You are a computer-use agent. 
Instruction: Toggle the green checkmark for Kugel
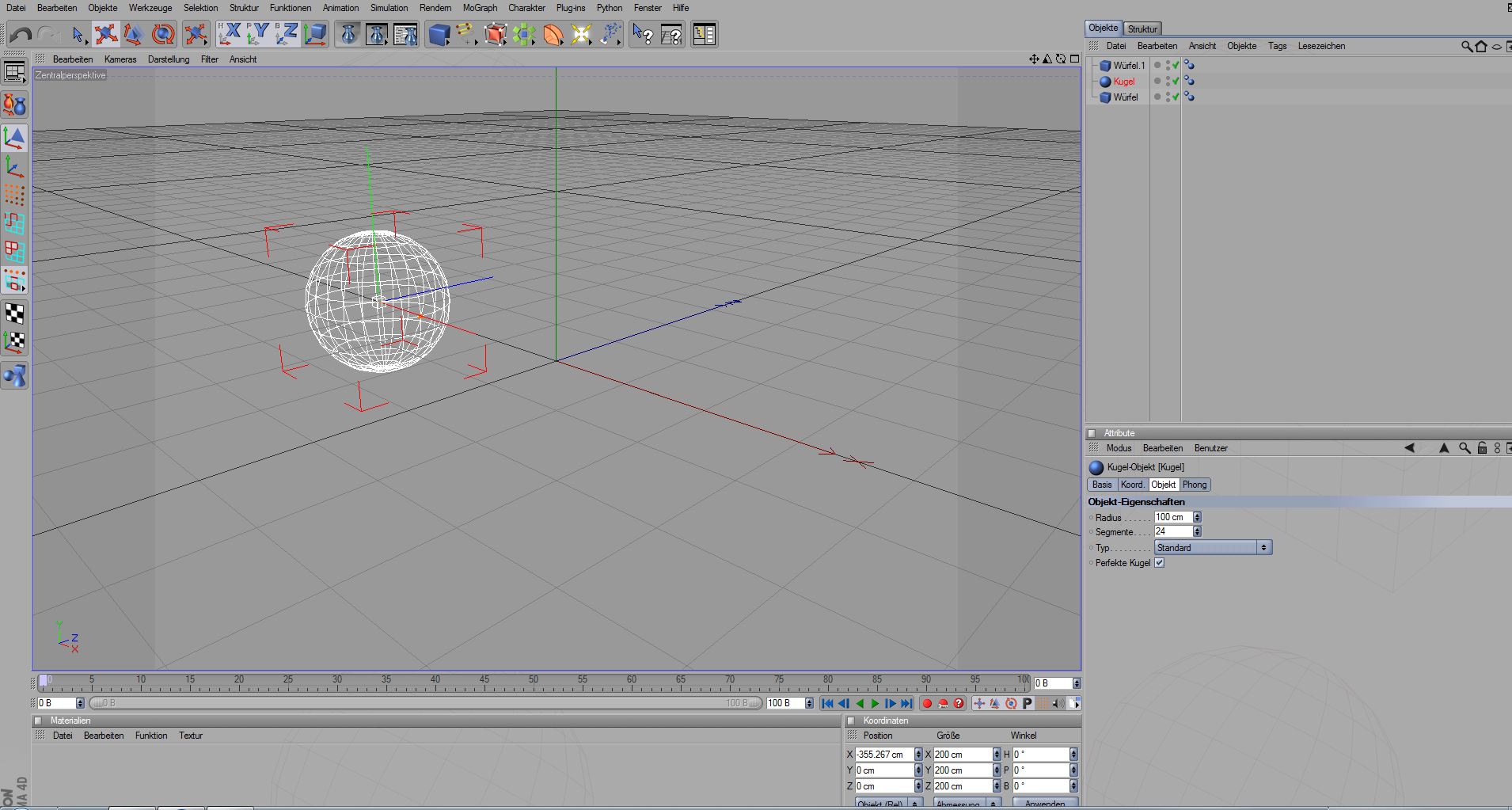pos(1176,81)
